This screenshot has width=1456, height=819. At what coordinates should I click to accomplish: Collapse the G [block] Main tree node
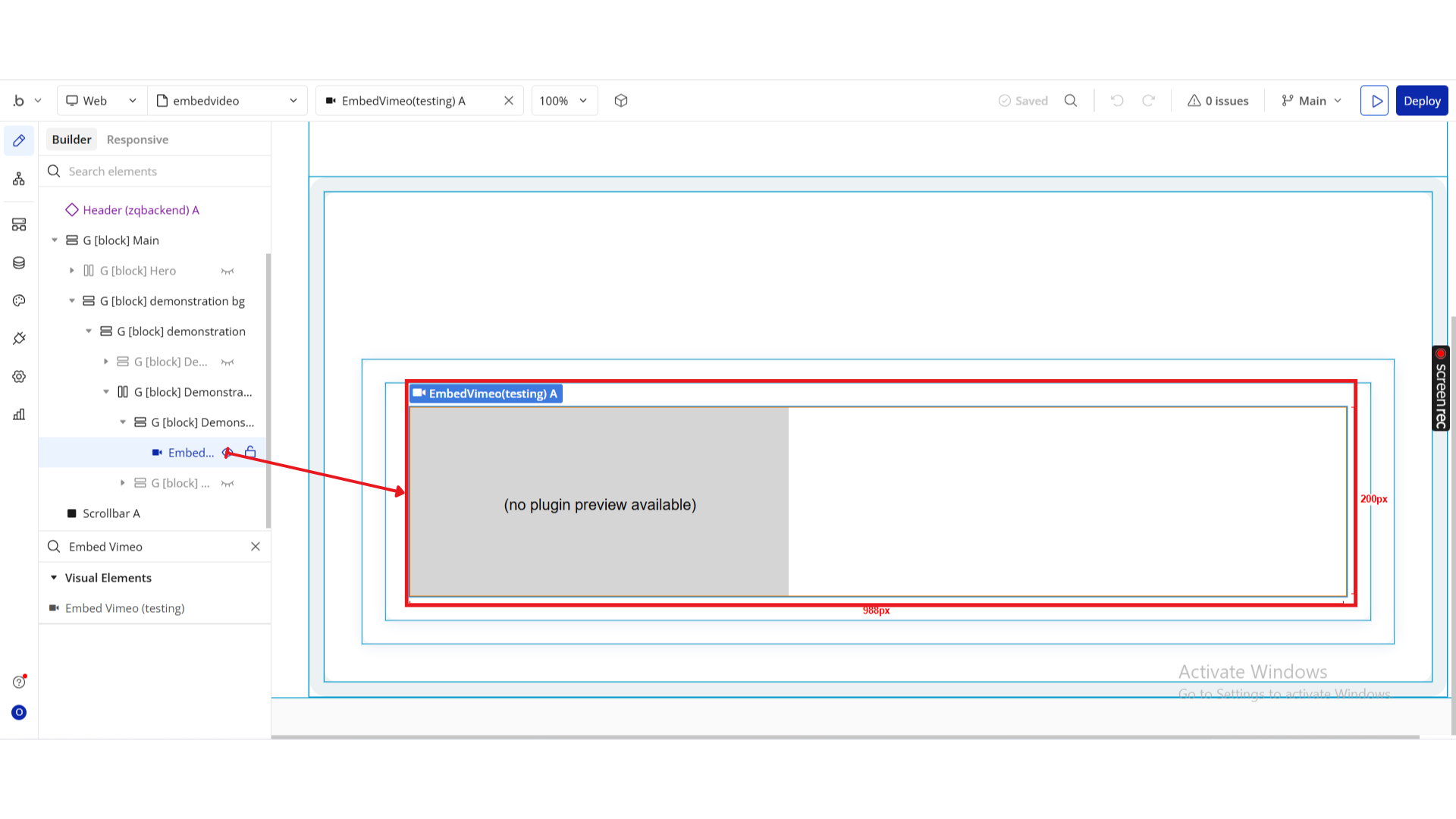pos(55,240)
